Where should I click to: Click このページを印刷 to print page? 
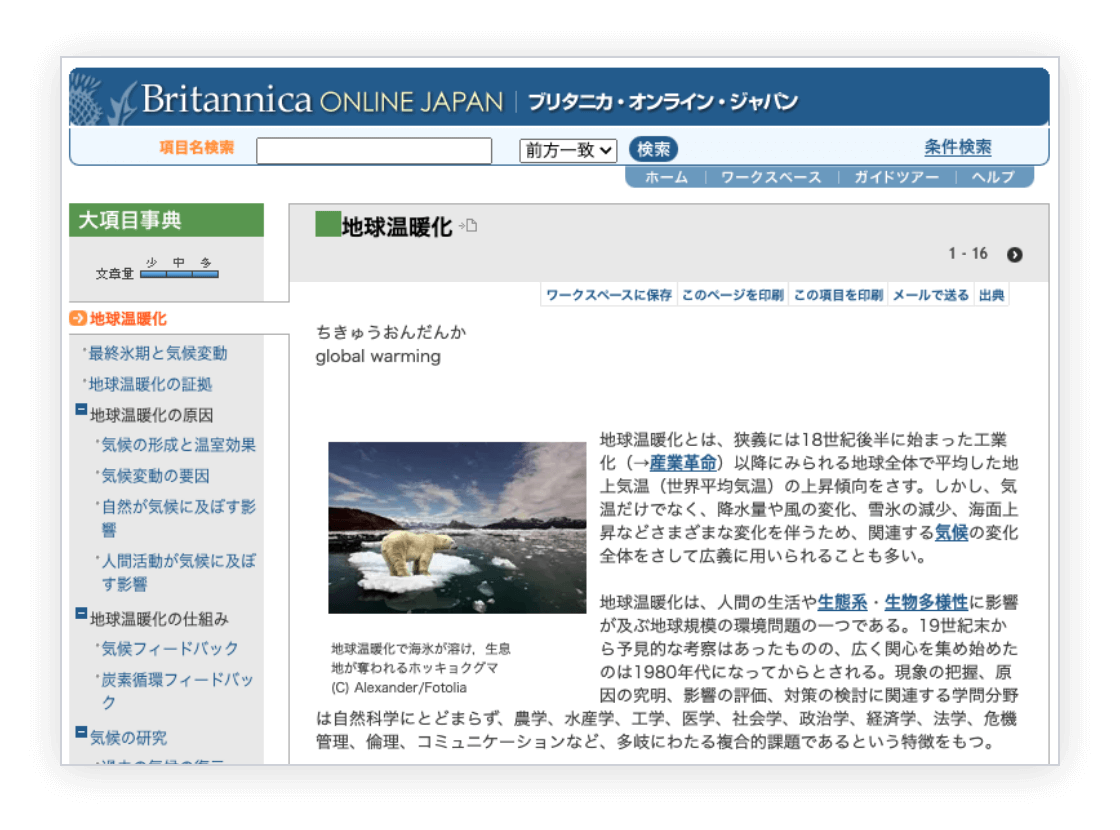732,295
